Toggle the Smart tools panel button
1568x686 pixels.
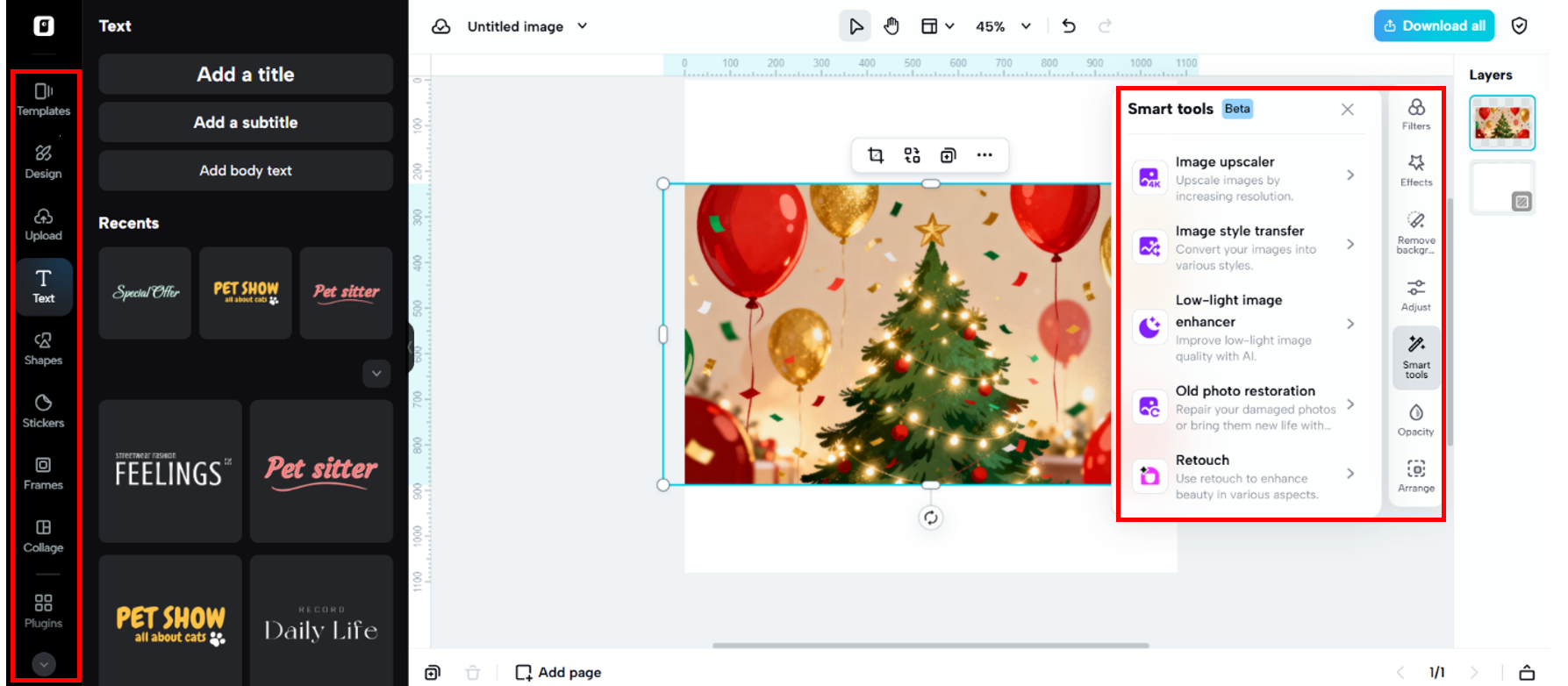[x=1416, y=357]
